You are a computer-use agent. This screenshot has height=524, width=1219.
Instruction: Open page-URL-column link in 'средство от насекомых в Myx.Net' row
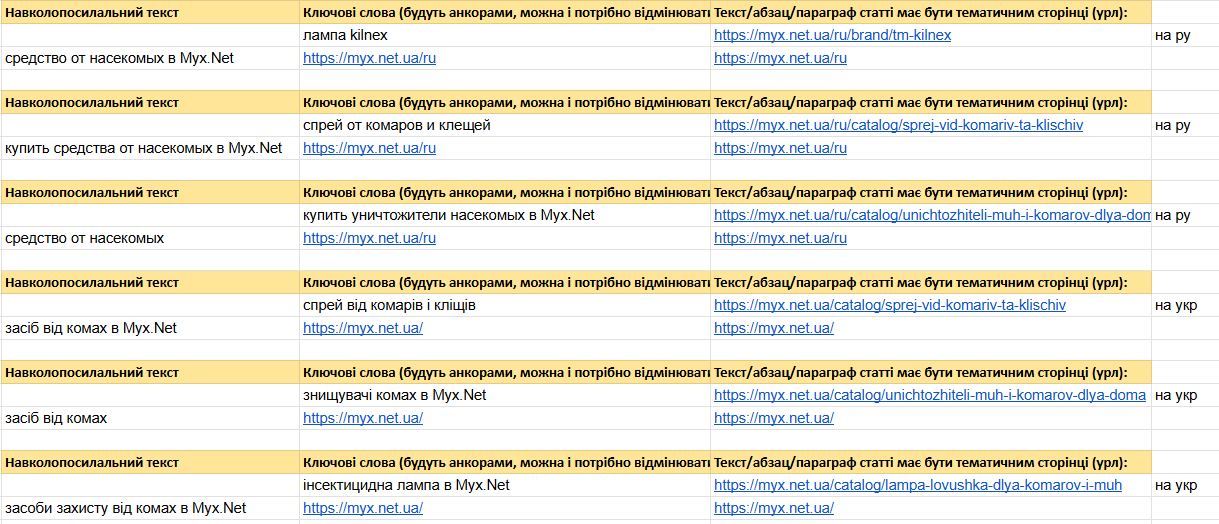pyautogui.click(x=780, y=58)
